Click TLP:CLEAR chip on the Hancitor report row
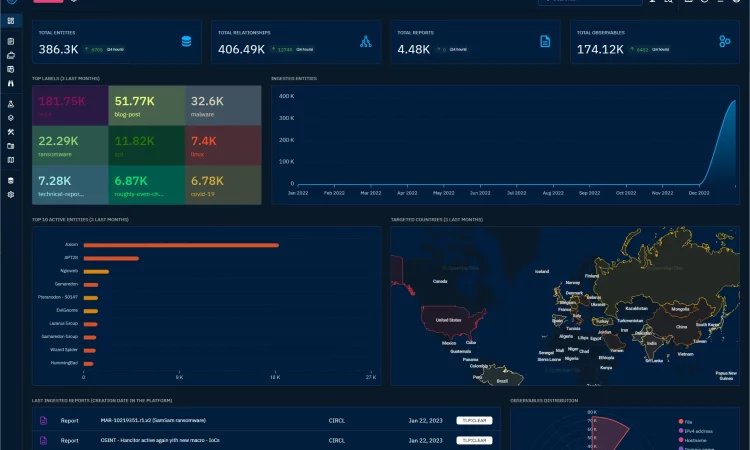 474,440
